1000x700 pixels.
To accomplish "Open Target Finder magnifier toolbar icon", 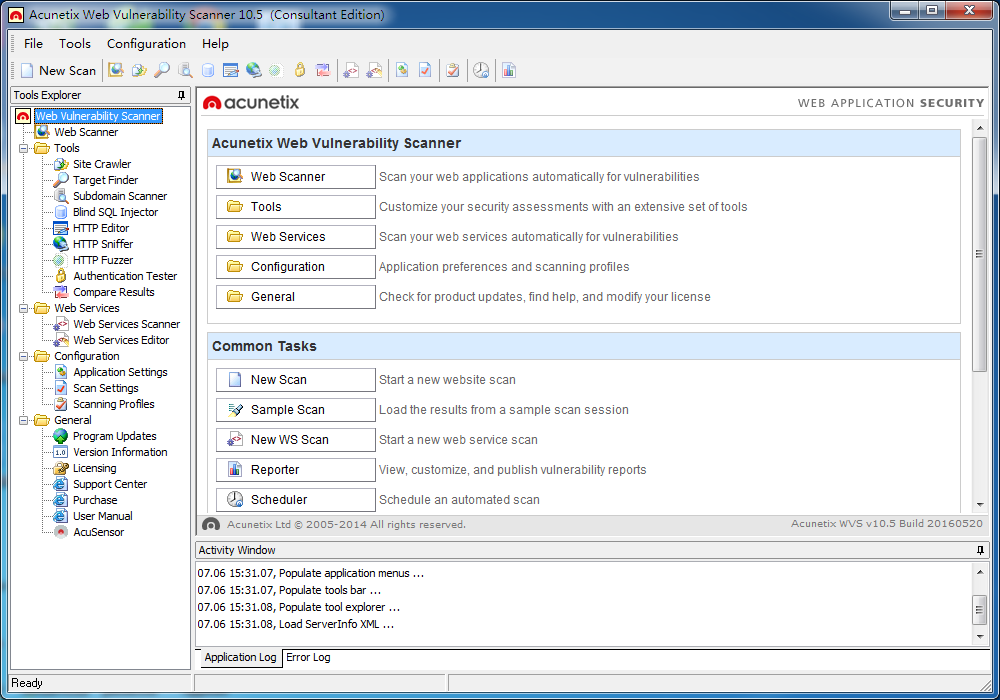I will pyautogui.click(x=162, y=70).
